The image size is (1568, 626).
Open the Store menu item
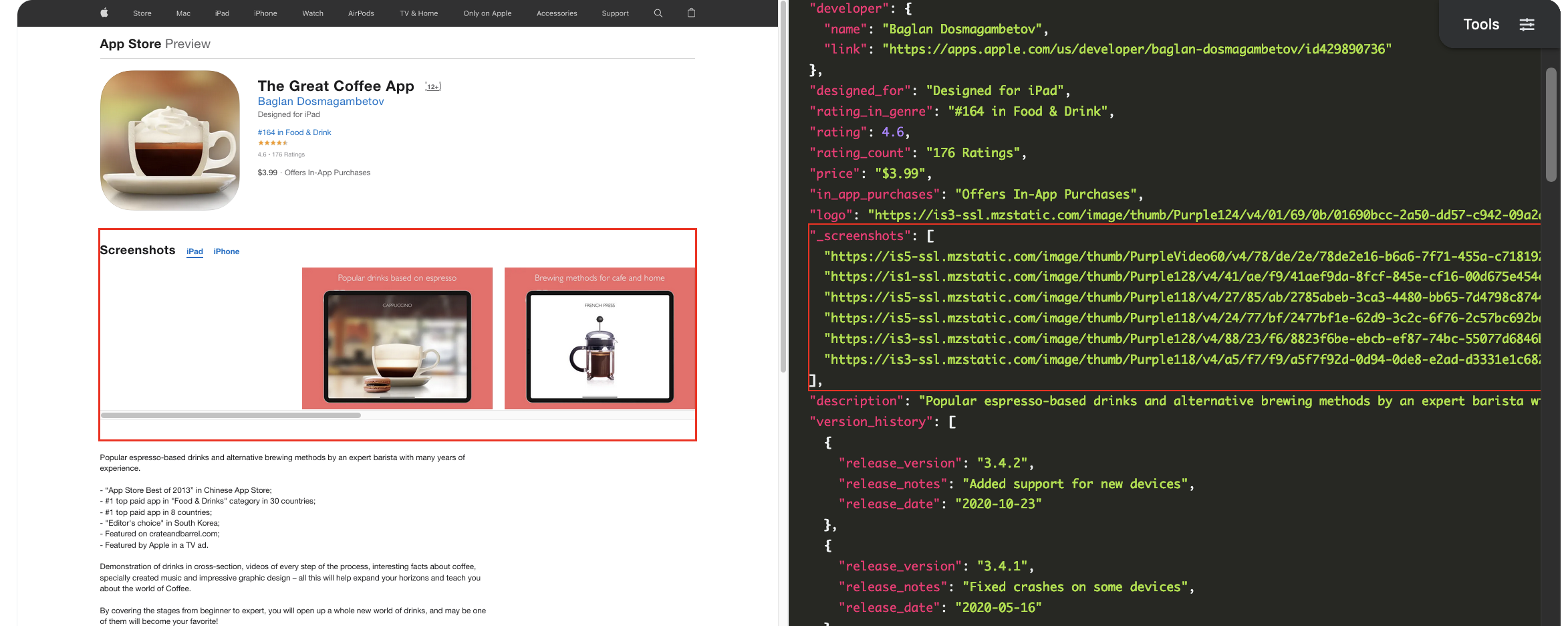[142, 13]
